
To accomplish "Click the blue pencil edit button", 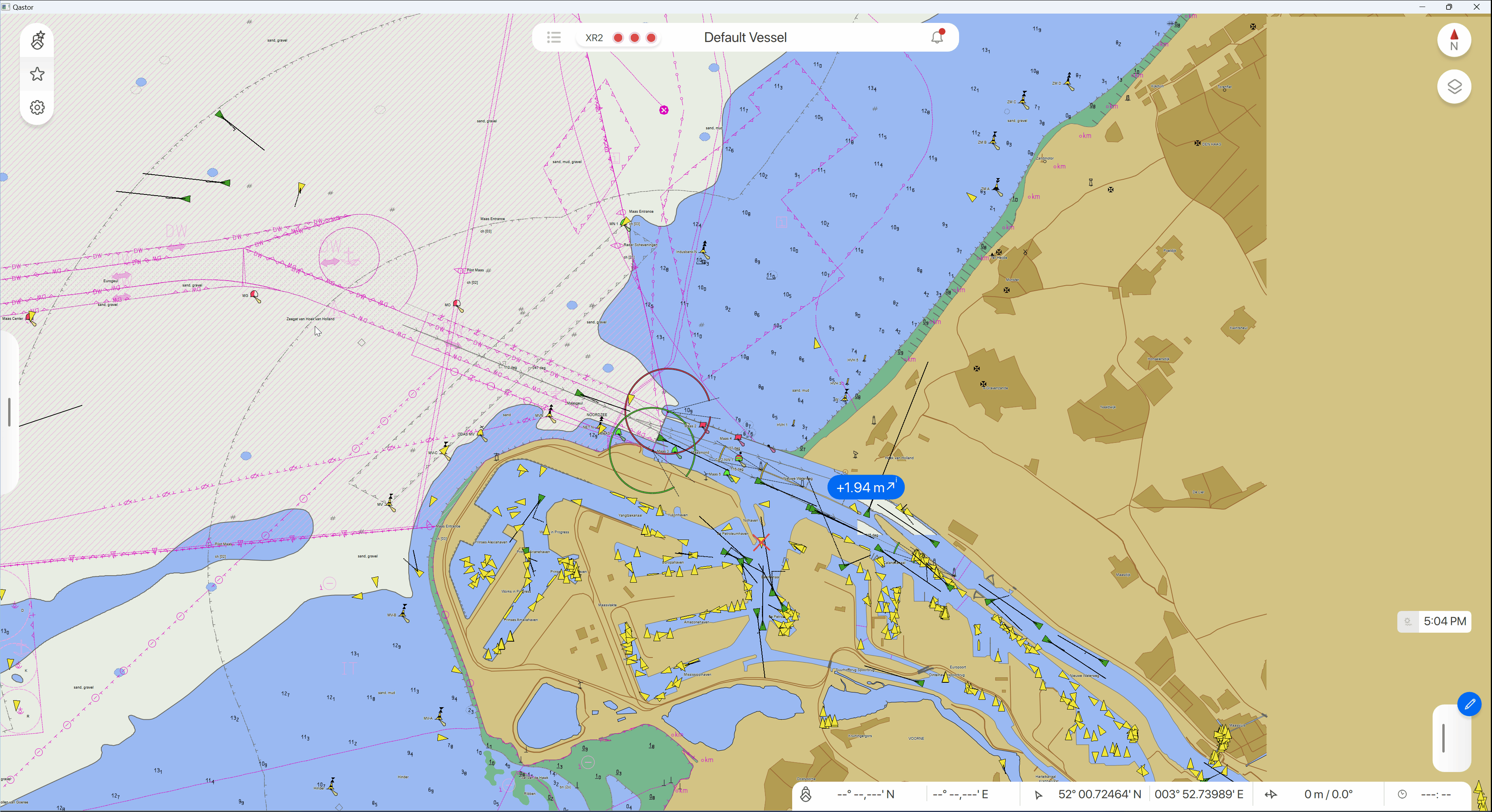I will [x=1469, y=704].
